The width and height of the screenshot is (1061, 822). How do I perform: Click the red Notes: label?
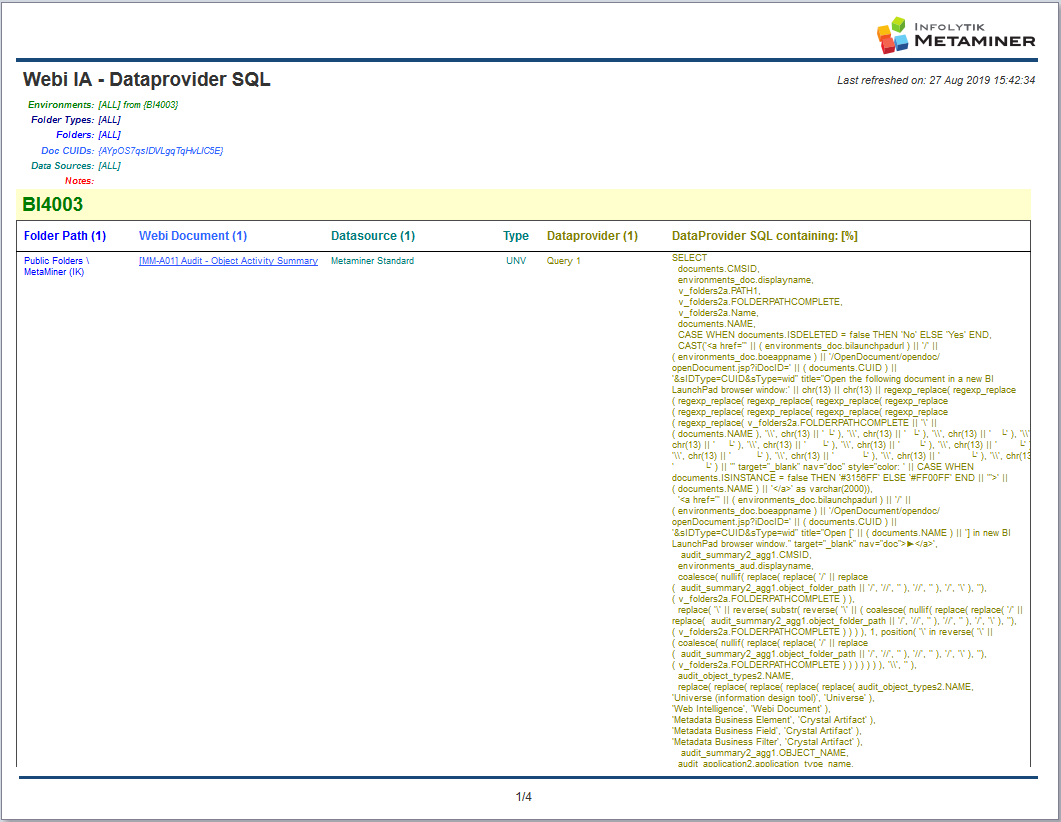pos(79,181)
